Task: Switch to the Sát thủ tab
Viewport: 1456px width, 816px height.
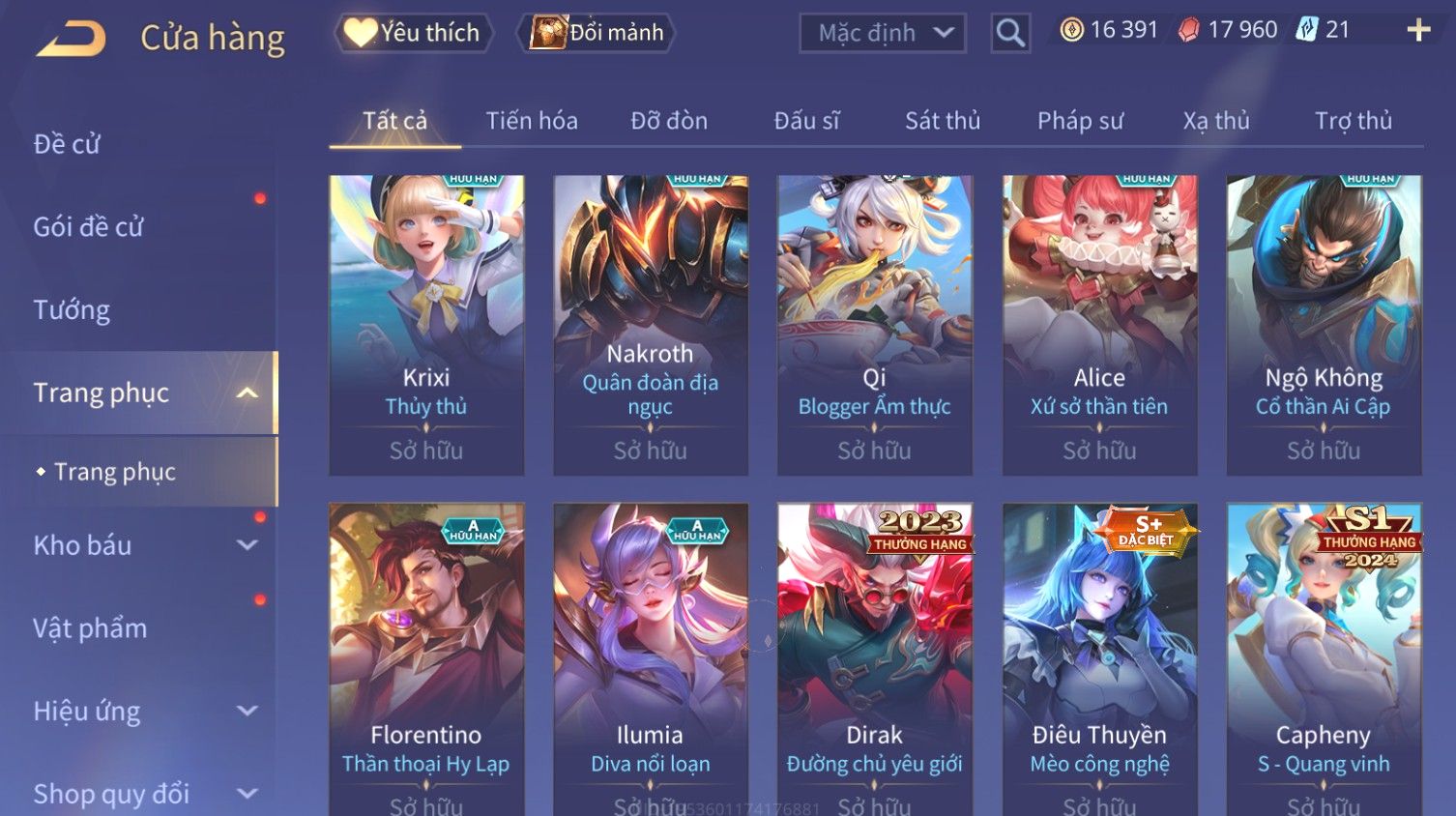Action: (x=943, y=121)
